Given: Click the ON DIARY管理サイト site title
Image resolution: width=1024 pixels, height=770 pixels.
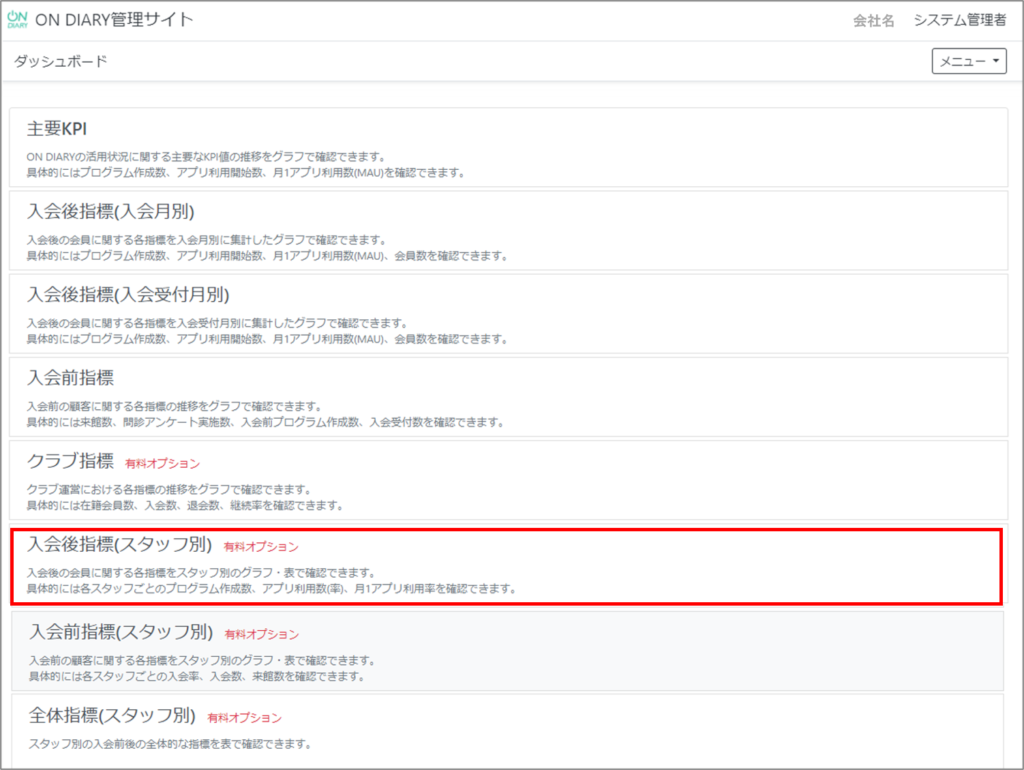Looking at the screenshot, I should click(114, 20).
